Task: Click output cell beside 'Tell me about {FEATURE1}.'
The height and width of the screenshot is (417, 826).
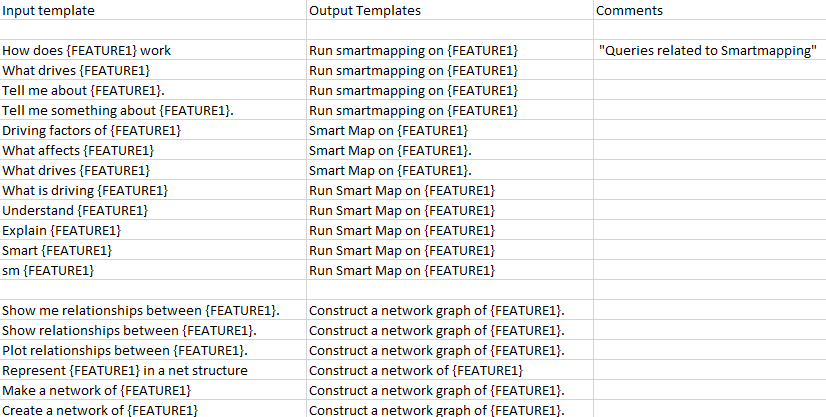Action: pos(450,90)
